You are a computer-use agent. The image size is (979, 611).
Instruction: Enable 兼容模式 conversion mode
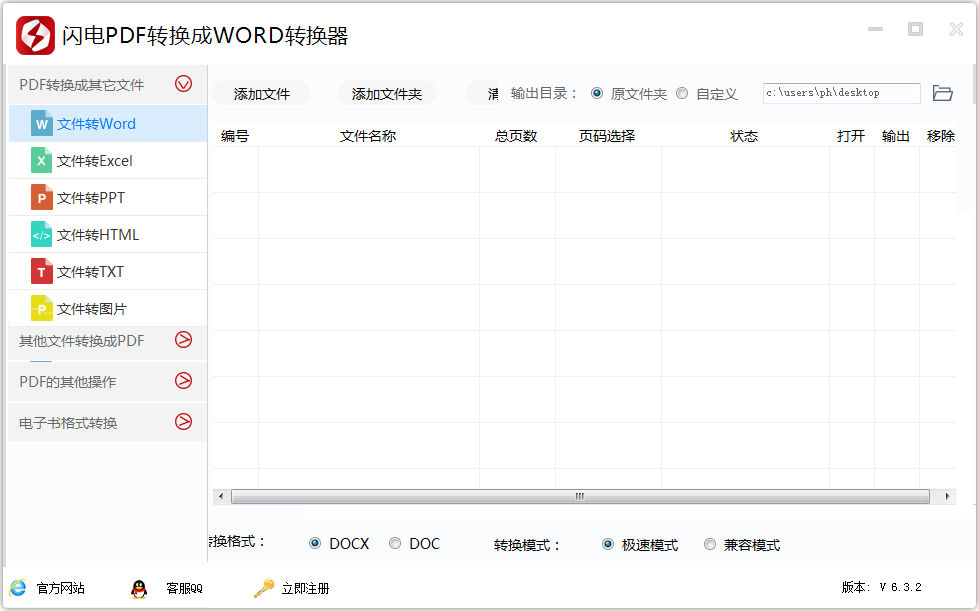pos(710,545)
